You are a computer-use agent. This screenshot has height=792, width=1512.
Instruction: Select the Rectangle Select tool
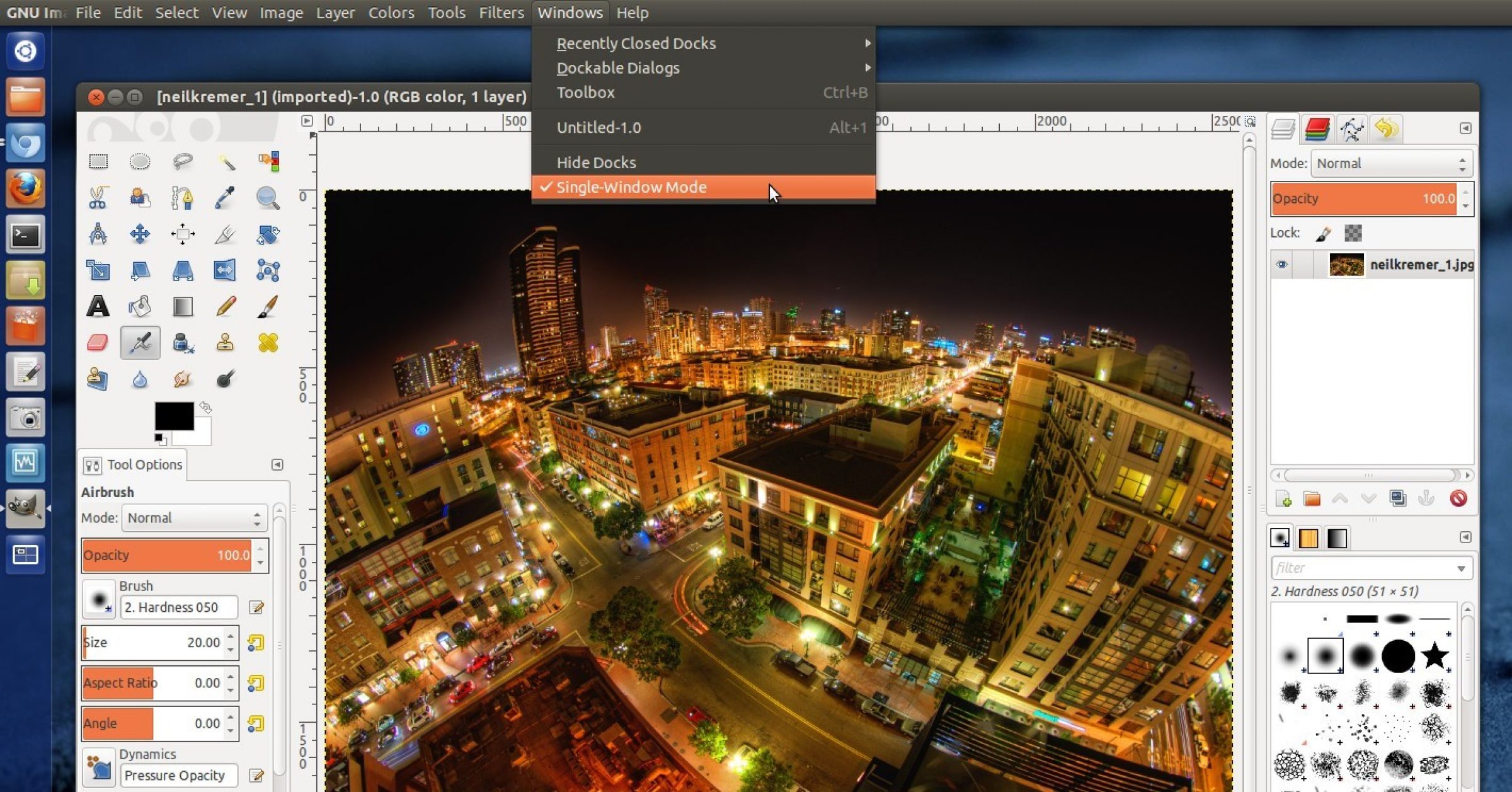pyautogui.click(x=98, y=162)
